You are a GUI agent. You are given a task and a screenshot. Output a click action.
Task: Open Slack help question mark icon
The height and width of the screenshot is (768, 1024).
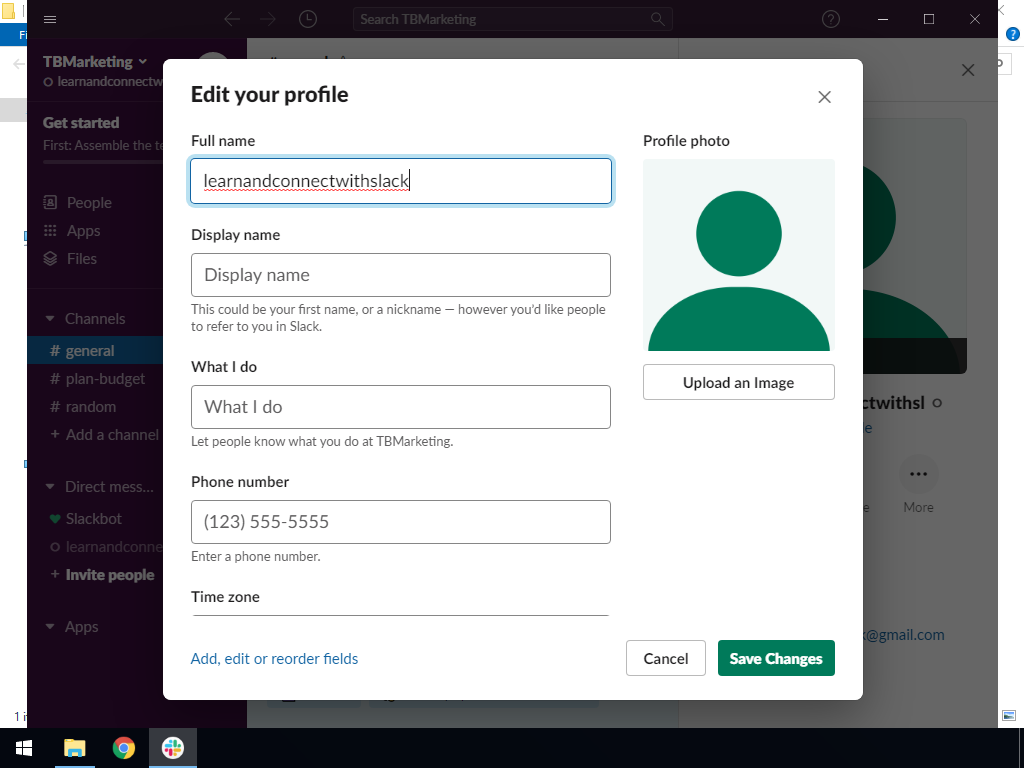click(831, 20)
